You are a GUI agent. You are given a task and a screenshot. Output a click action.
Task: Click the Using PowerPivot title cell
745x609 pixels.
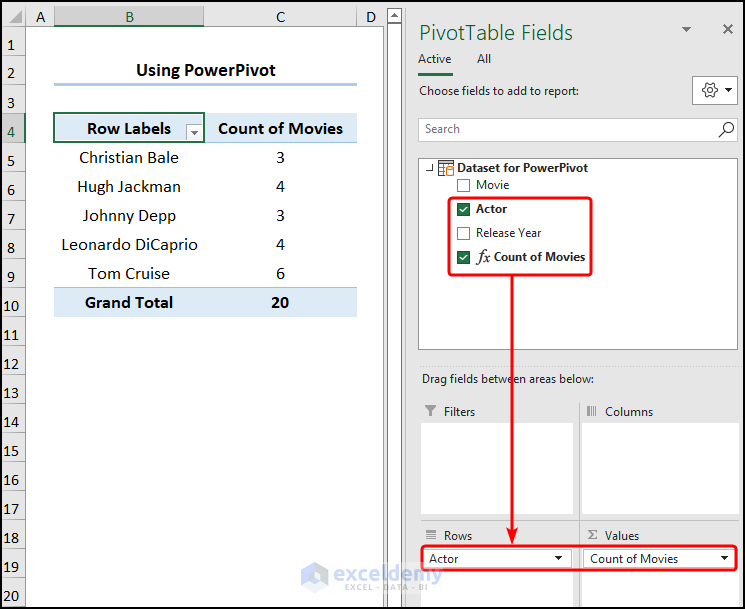[x=205, y=70]
